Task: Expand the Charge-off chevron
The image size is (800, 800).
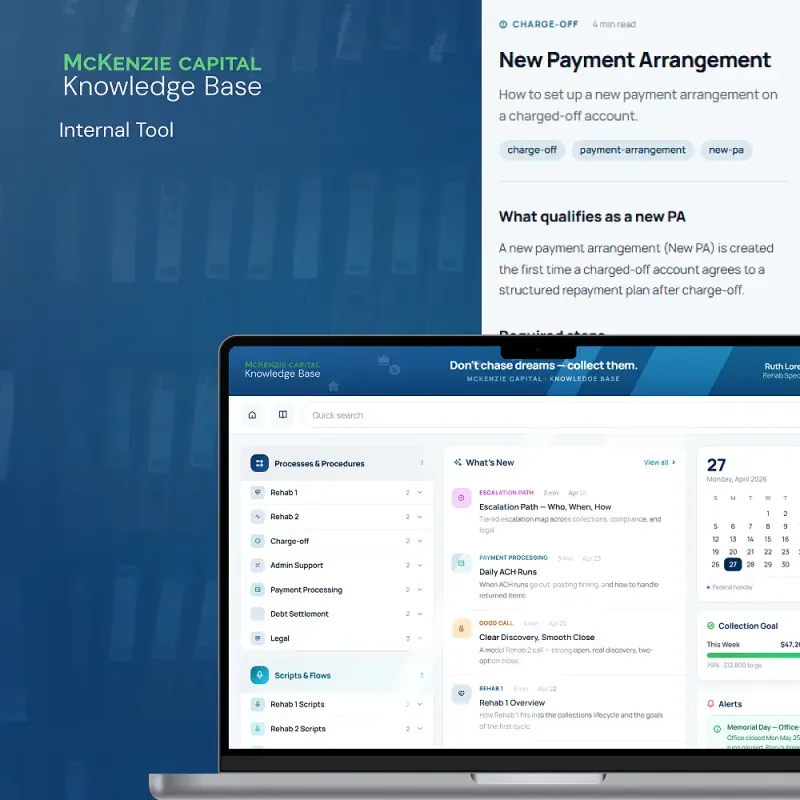Action: 420,541
